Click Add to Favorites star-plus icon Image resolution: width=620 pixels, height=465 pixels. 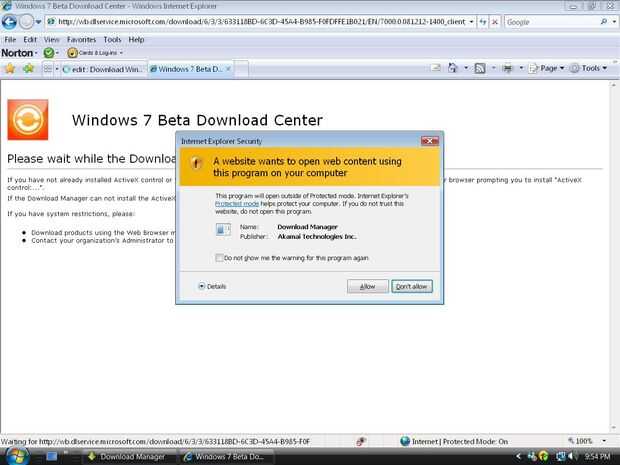pyautogui.click(x=28, y=69)
